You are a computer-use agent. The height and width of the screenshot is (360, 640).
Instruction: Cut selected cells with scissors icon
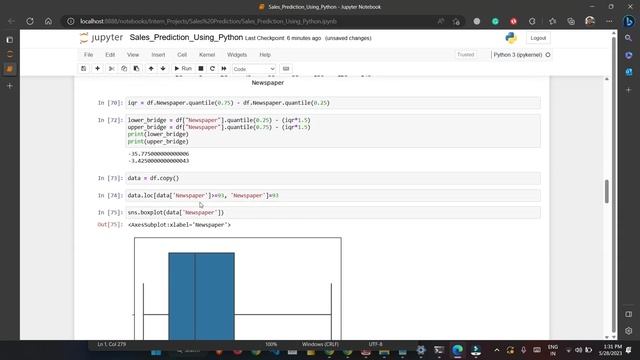111,69
